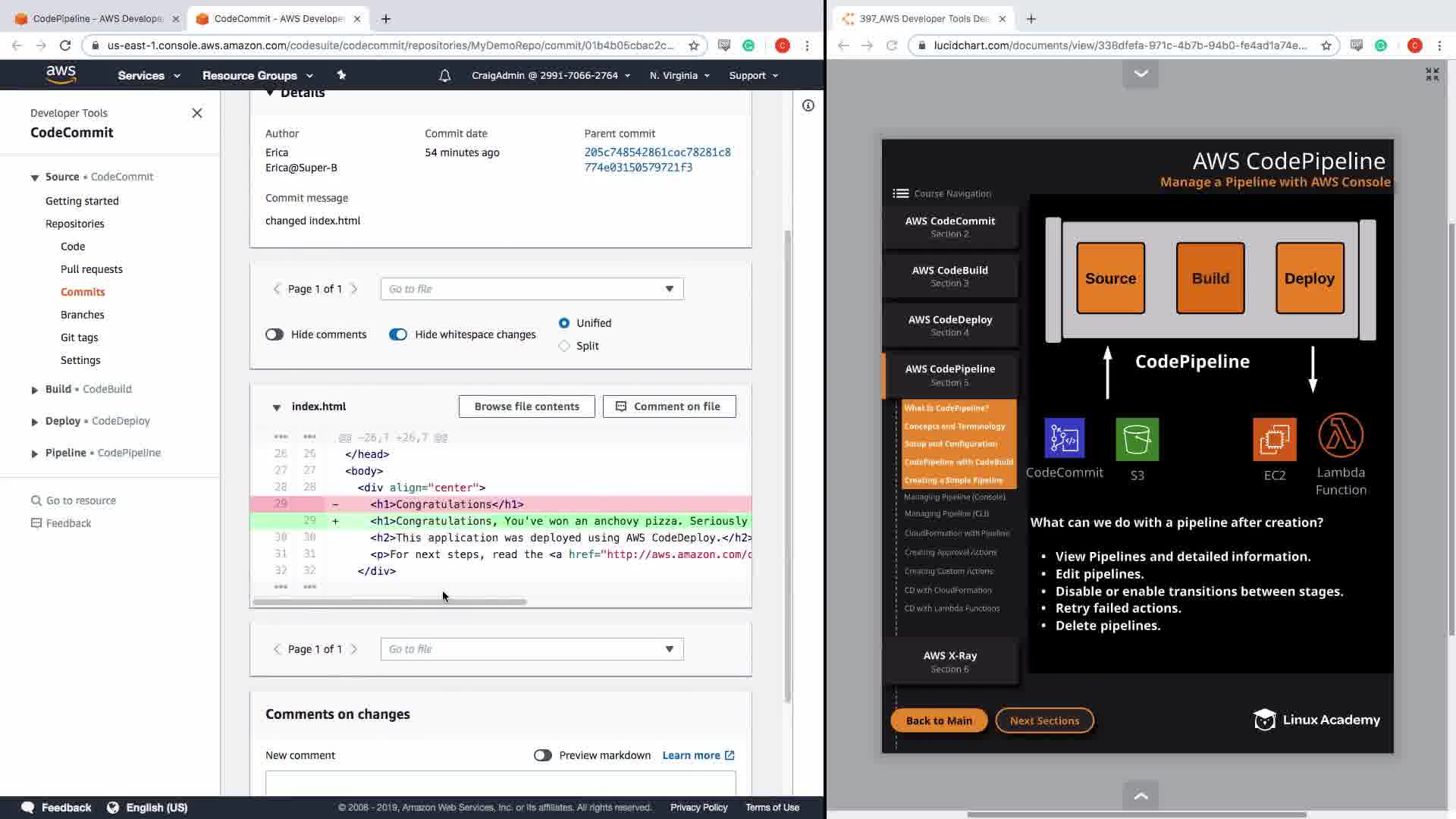The height and width of the screenshot is (819, 1456).
Task: Expand the Build CodeBuild section
Action: [x=35, y=390]
